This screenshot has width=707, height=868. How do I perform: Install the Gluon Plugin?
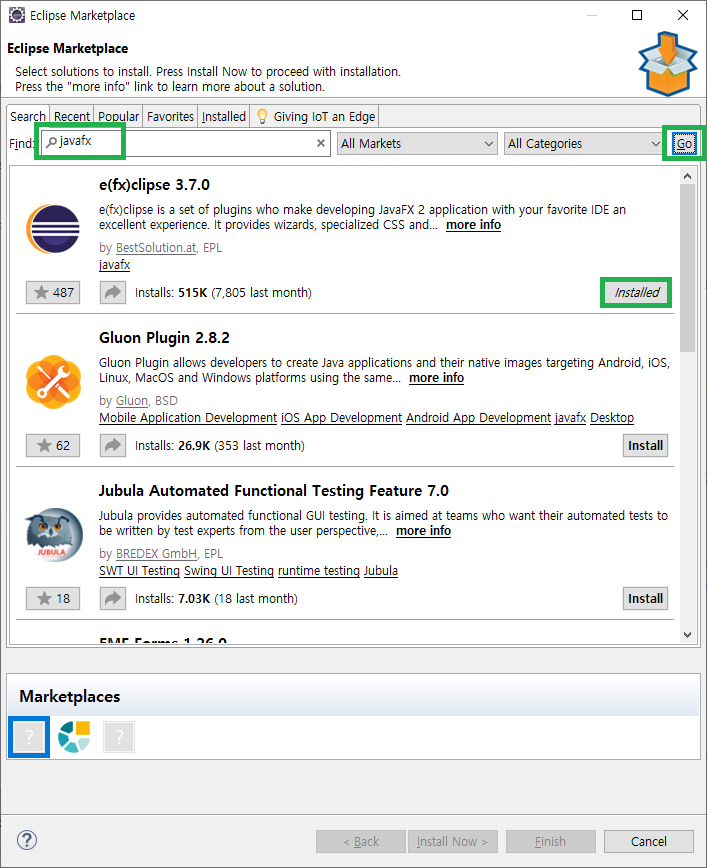point(645,446)
